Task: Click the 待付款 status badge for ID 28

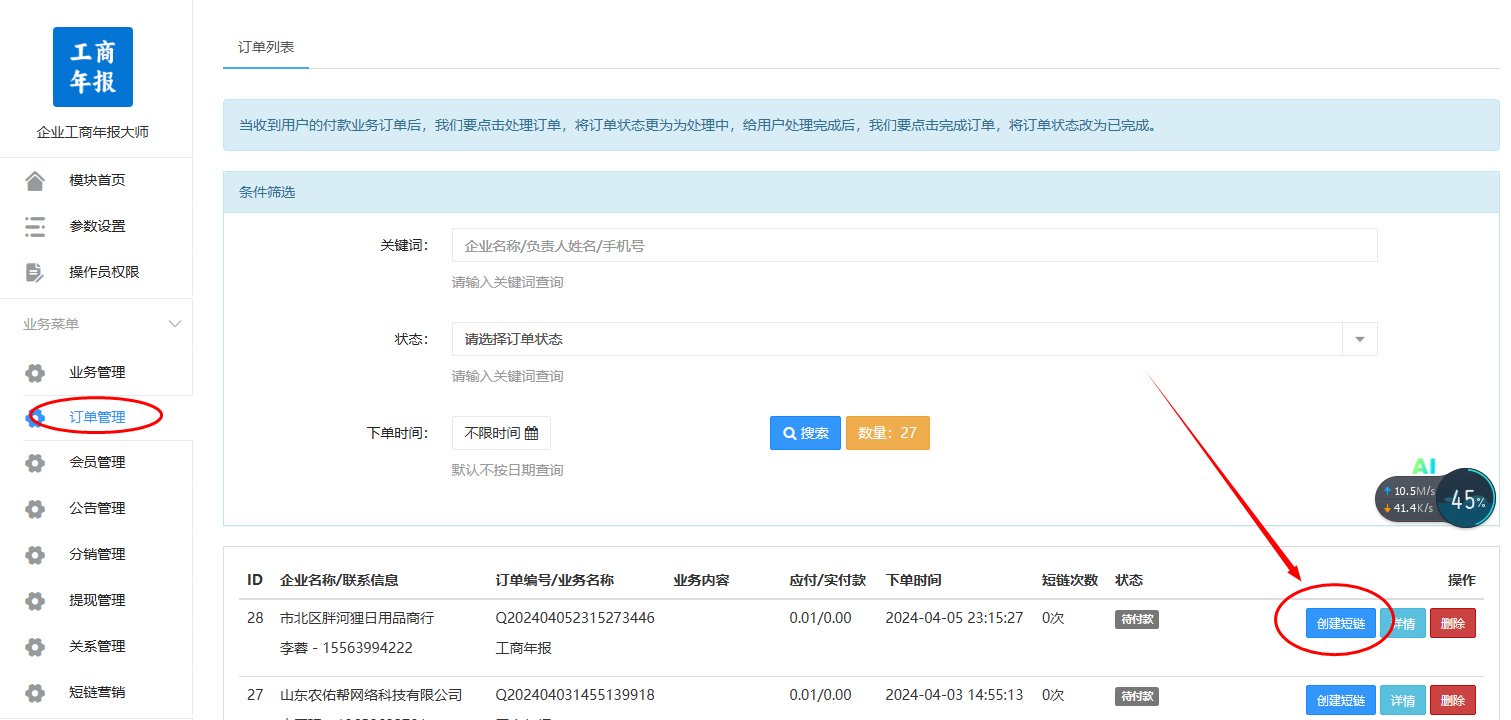Action: coord(1137,619)
